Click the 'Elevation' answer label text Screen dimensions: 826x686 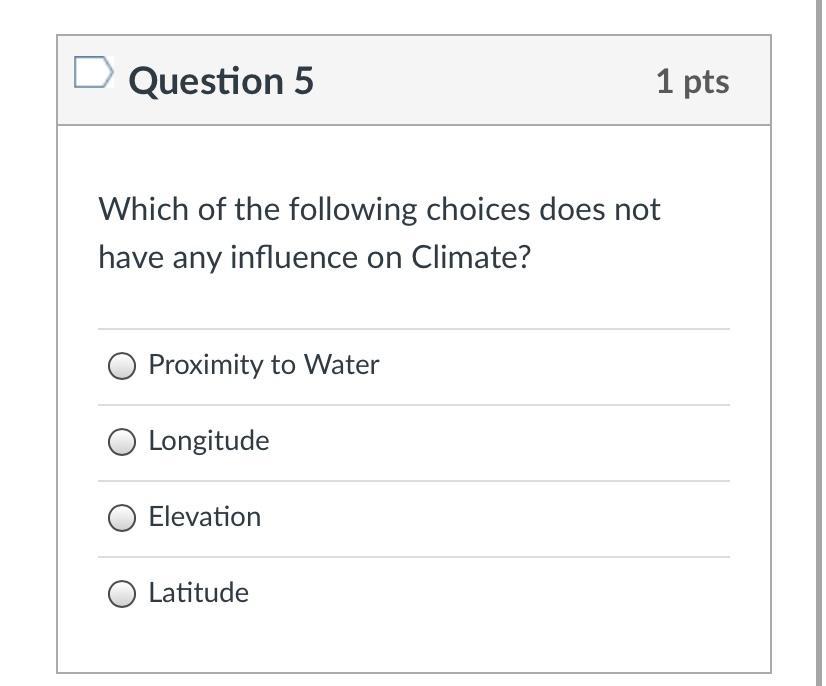pyautogui.click(x=204, y=517)
